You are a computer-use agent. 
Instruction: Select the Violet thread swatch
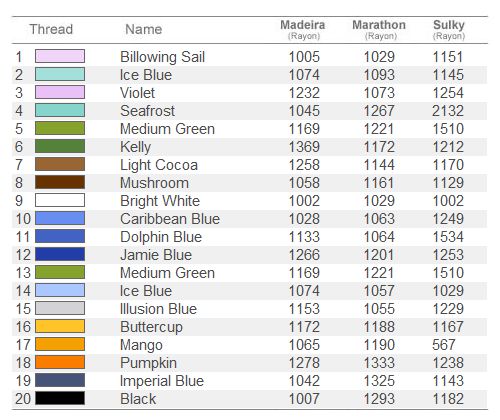click(x=60, y=92)
